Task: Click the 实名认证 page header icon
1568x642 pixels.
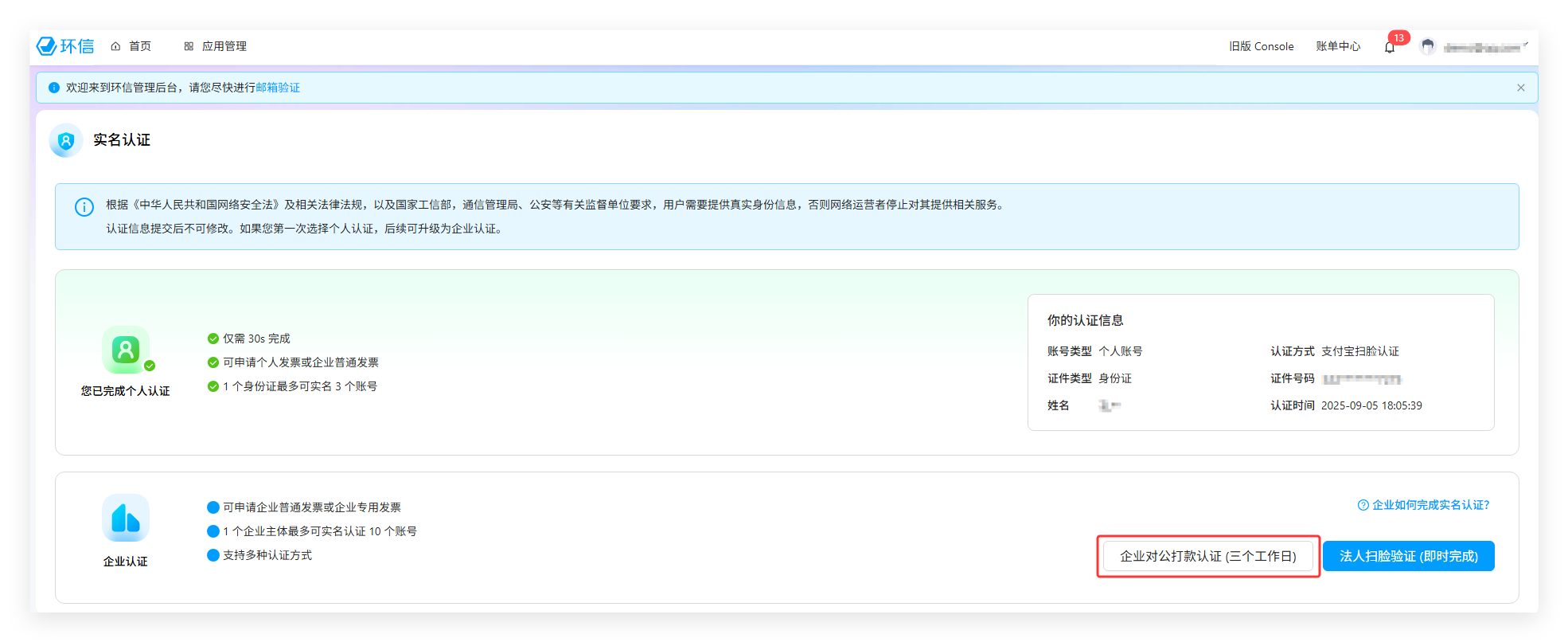Action: pyautogui.click(x=66, y=140)
